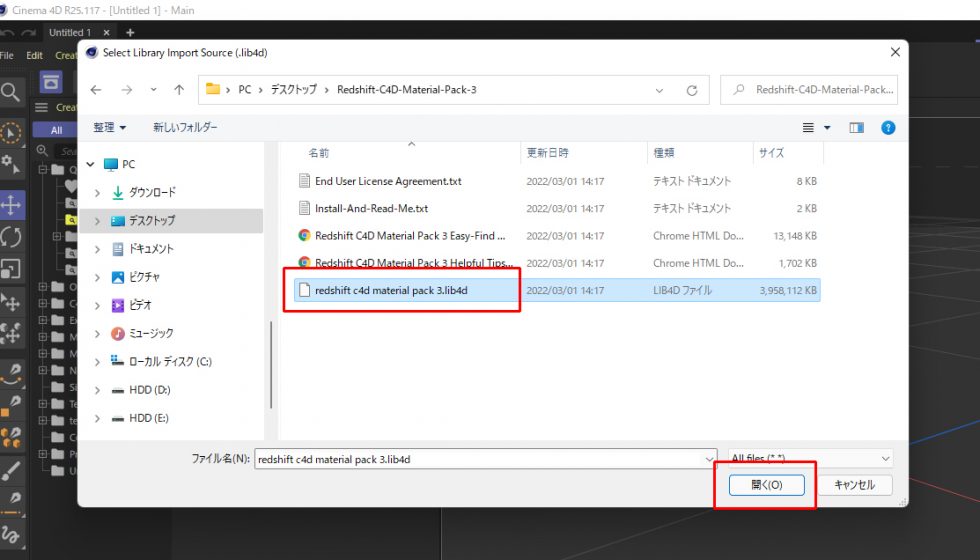The width and height of the screenshot is (980, 560).
Task: Expand the HDD (E:) chevron
Action: pos(97,418)
